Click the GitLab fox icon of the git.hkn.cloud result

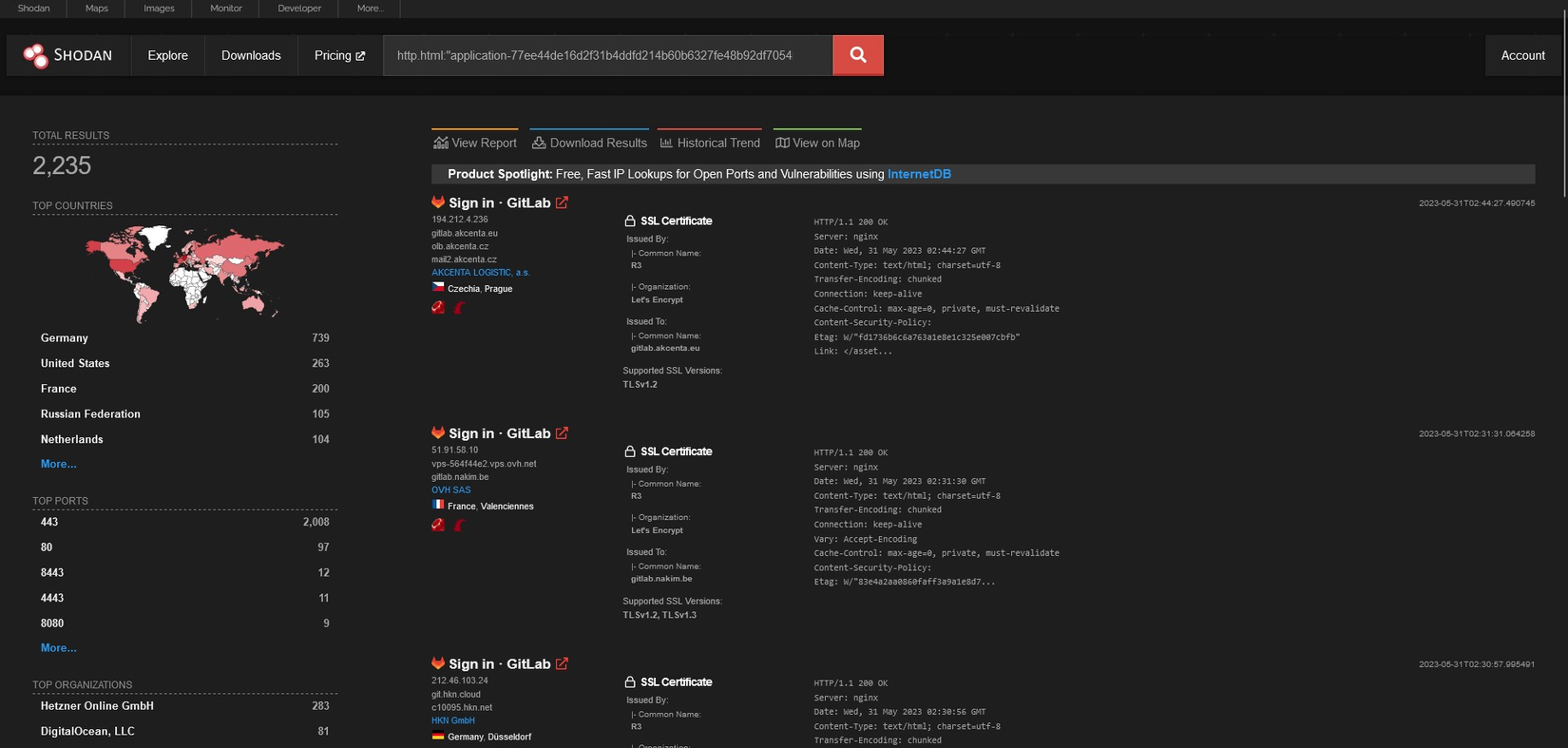coord(438,663)
